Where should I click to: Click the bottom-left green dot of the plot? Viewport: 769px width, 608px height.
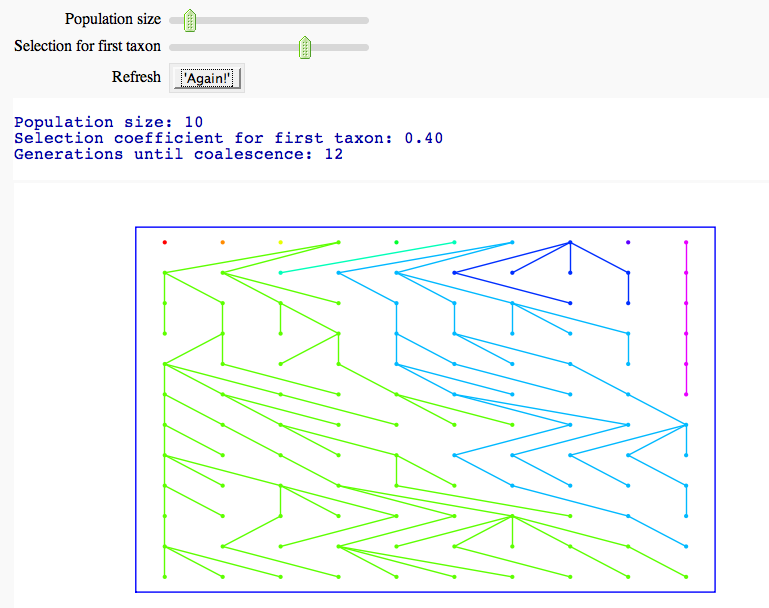pyautogui.click(x=164, y=577)
